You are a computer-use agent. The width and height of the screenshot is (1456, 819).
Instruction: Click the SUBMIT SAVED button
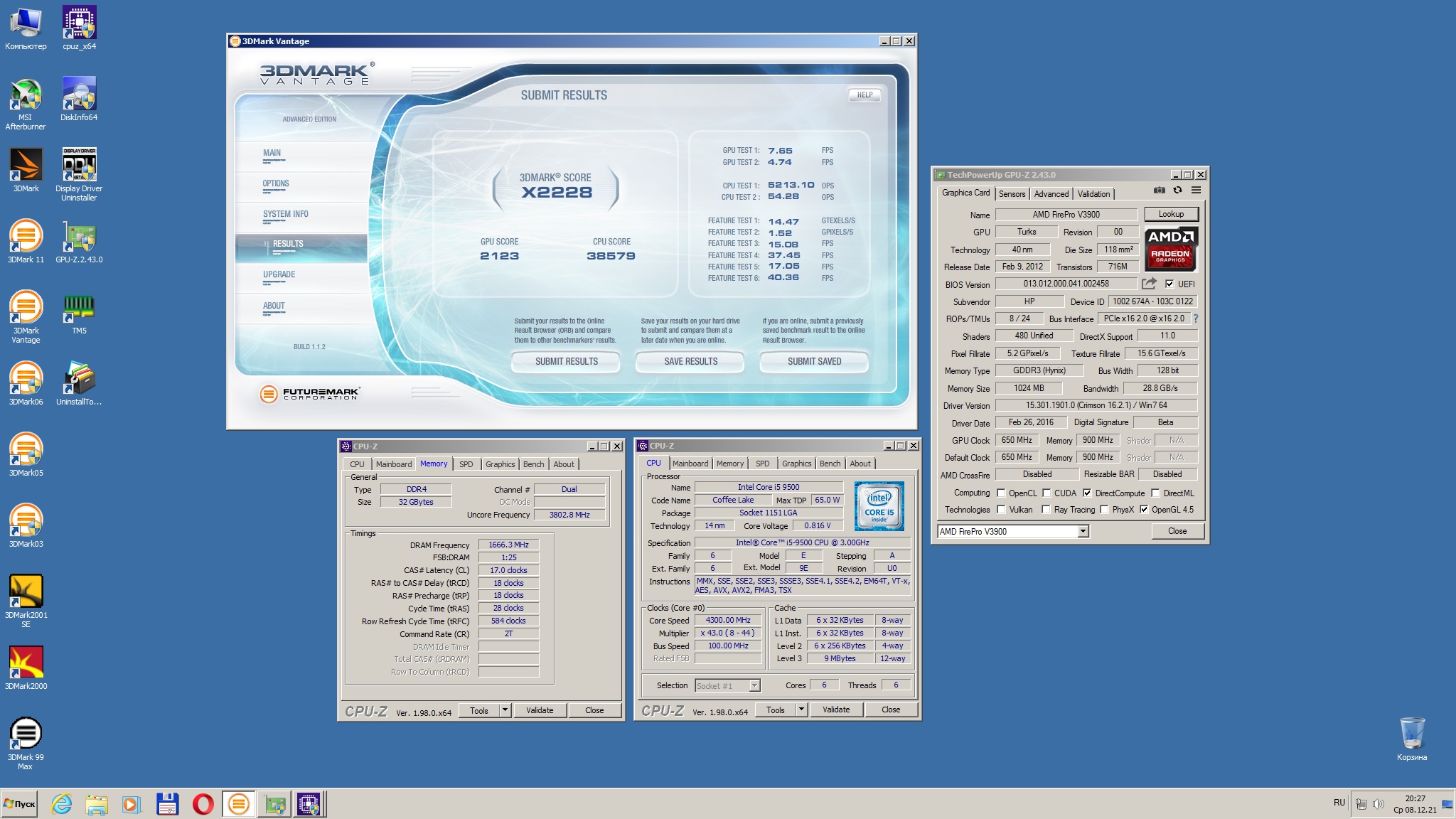pyautogui.click(x=814, y=361)
